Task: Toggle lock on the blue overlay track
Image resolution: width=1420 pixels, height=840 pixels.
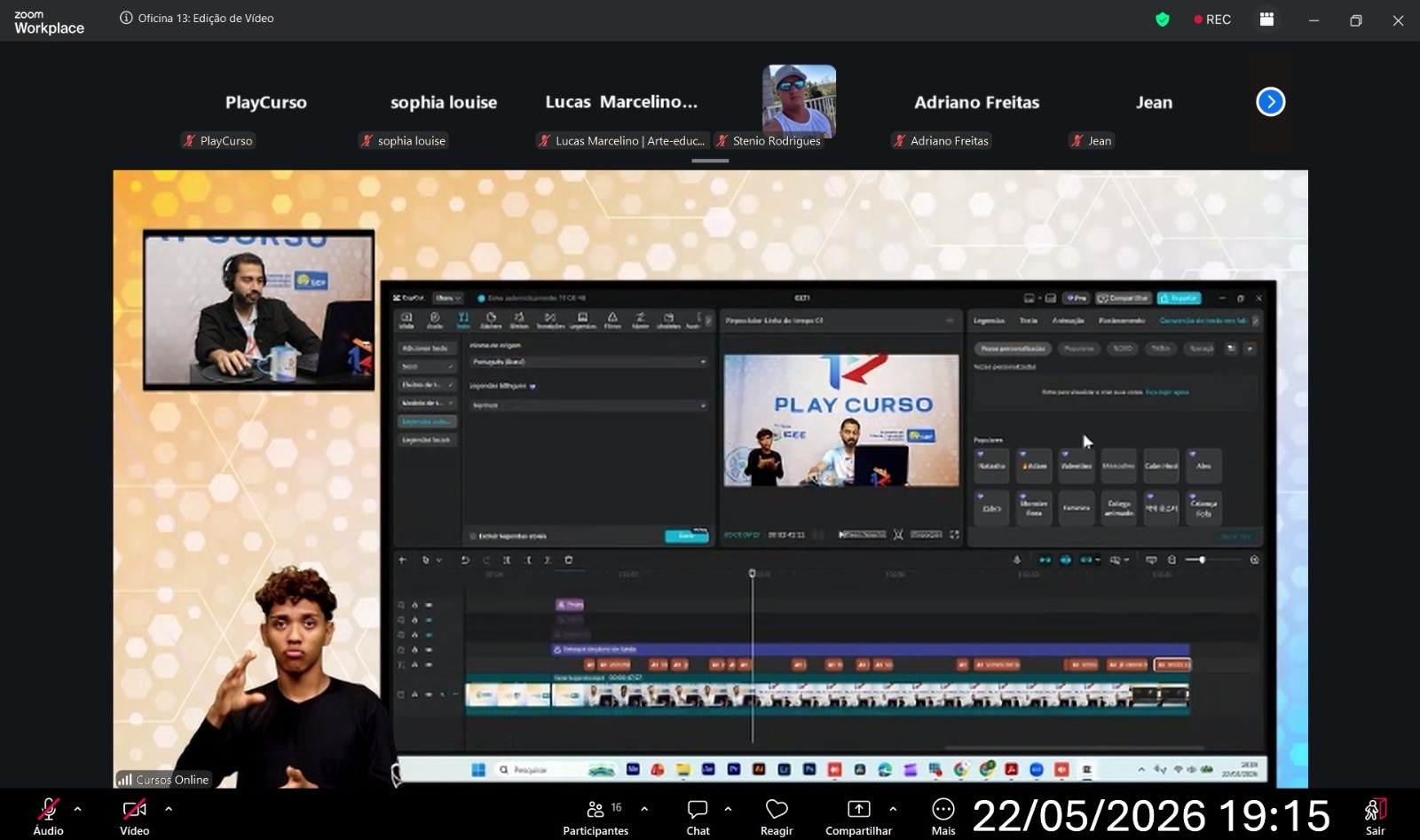Action: point(414,649)
